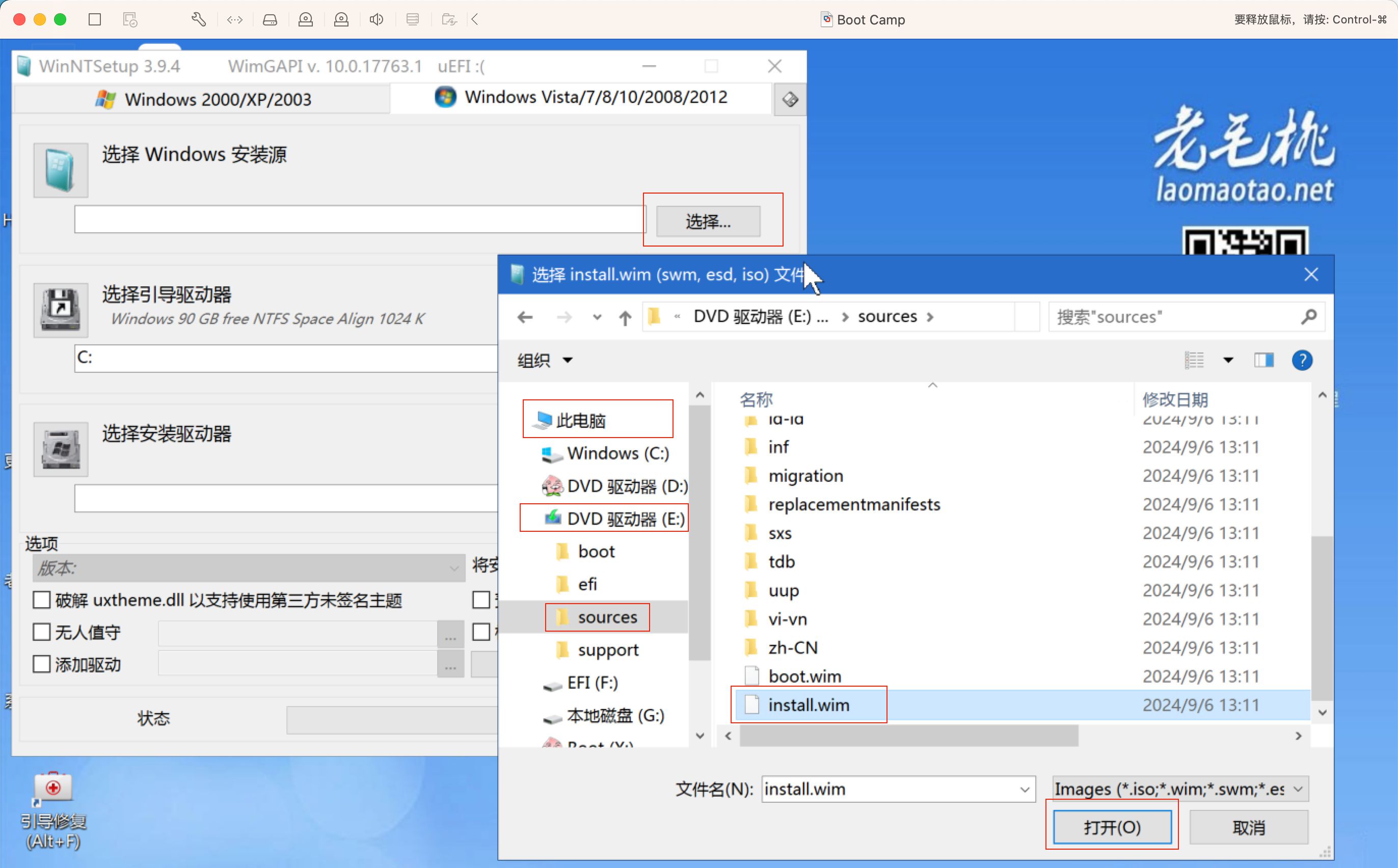This screenshot has width=1398, height=868.
Task: Click the shared folder icon in VM toolbar
Action: (x=449, y=19)
